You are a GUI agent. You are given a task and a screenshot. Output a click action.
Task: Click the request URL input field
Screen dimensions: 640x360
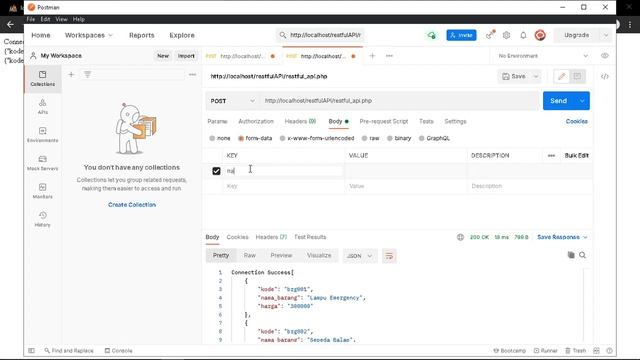[x=400, y=101]
